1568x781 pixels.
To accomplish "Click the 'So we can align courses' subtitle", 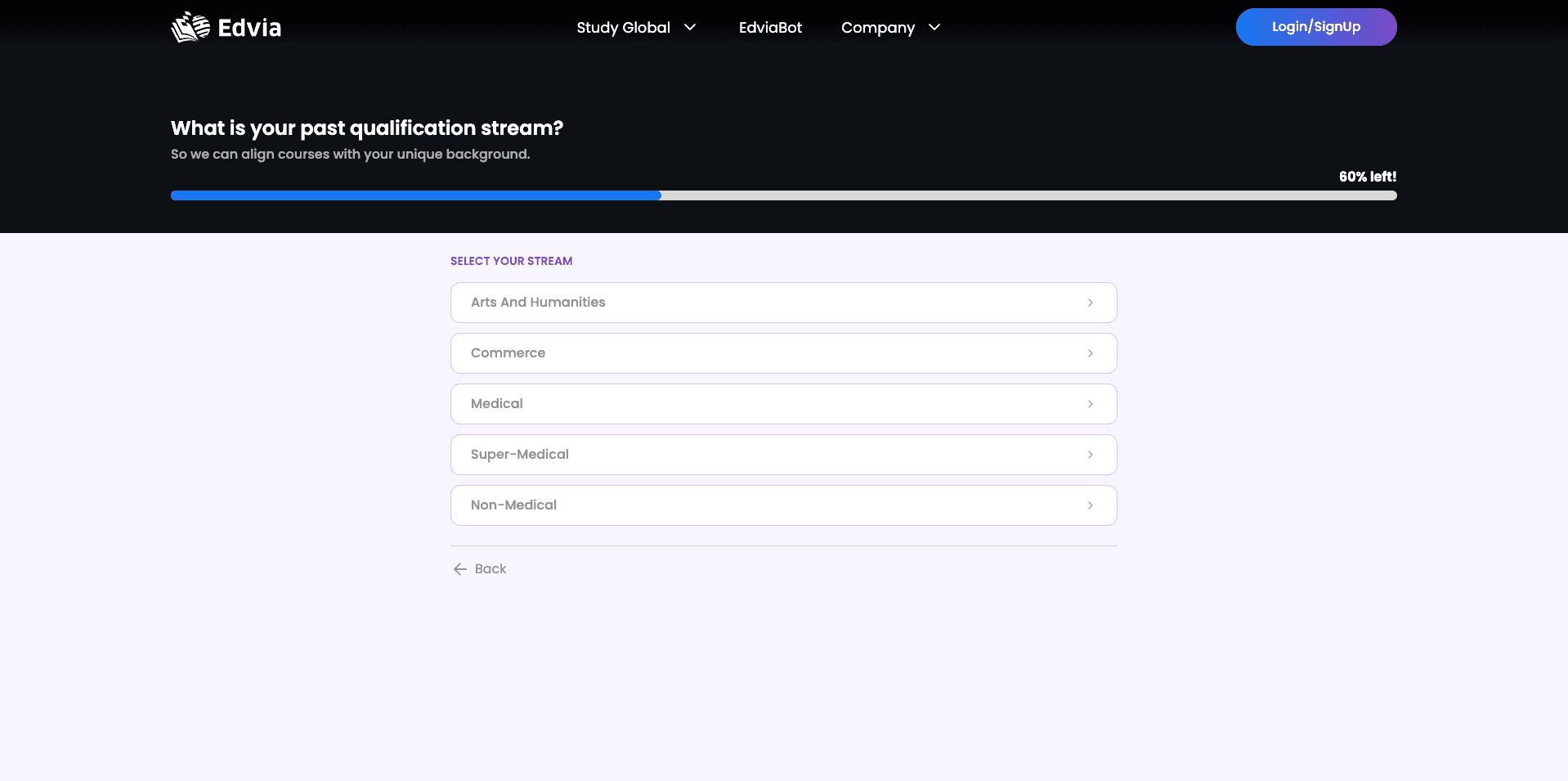I will pos(351,155).
